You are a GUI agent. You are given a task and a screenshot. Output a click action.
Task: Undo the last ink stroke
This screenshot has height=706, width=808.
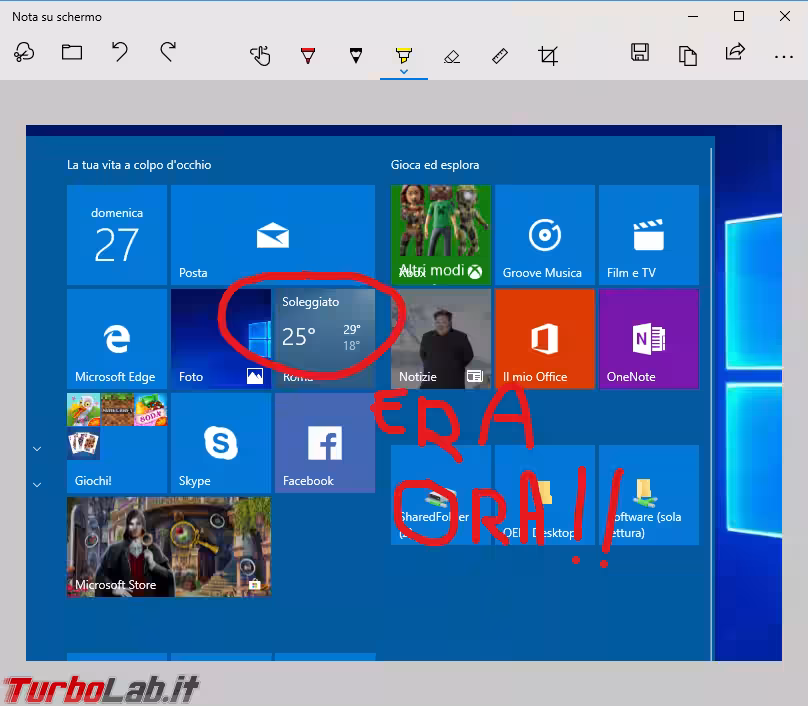click(x=120, y=53)
